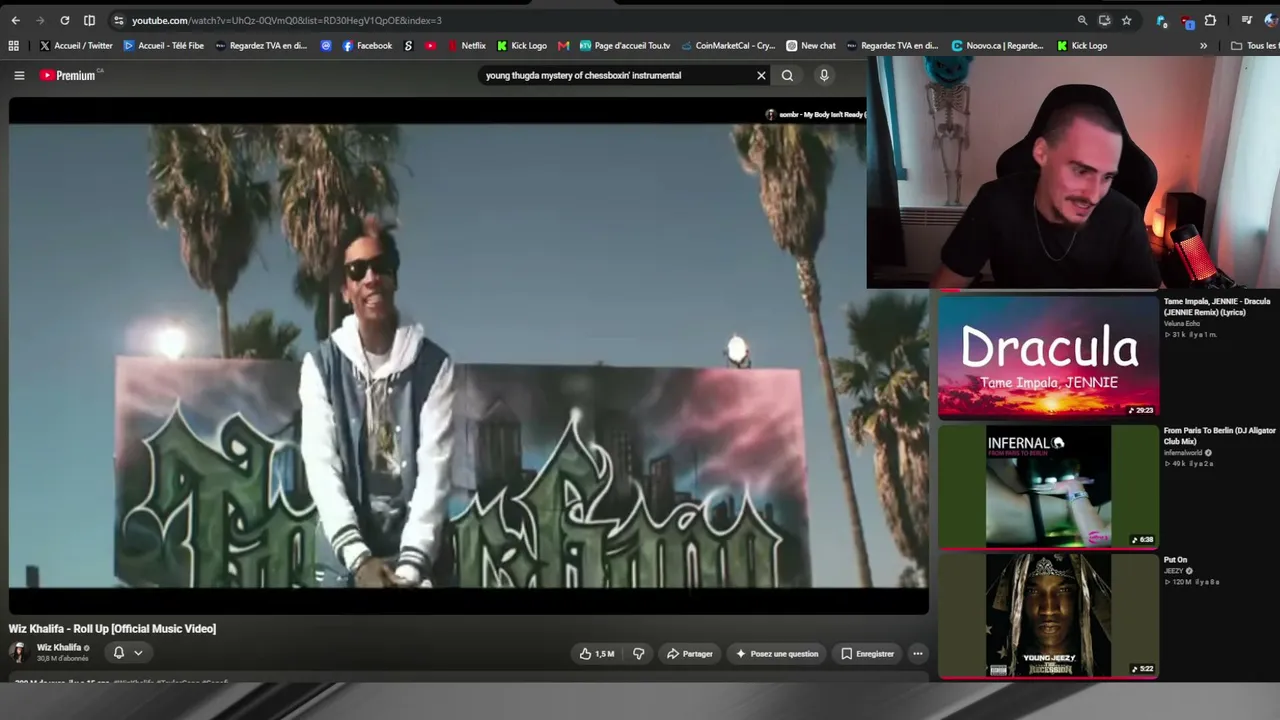Viewport: 1280px width, 720px height.
Task: Open the Tame Impala, JENNIE - Dracula title
Action: click(1217, 306)
